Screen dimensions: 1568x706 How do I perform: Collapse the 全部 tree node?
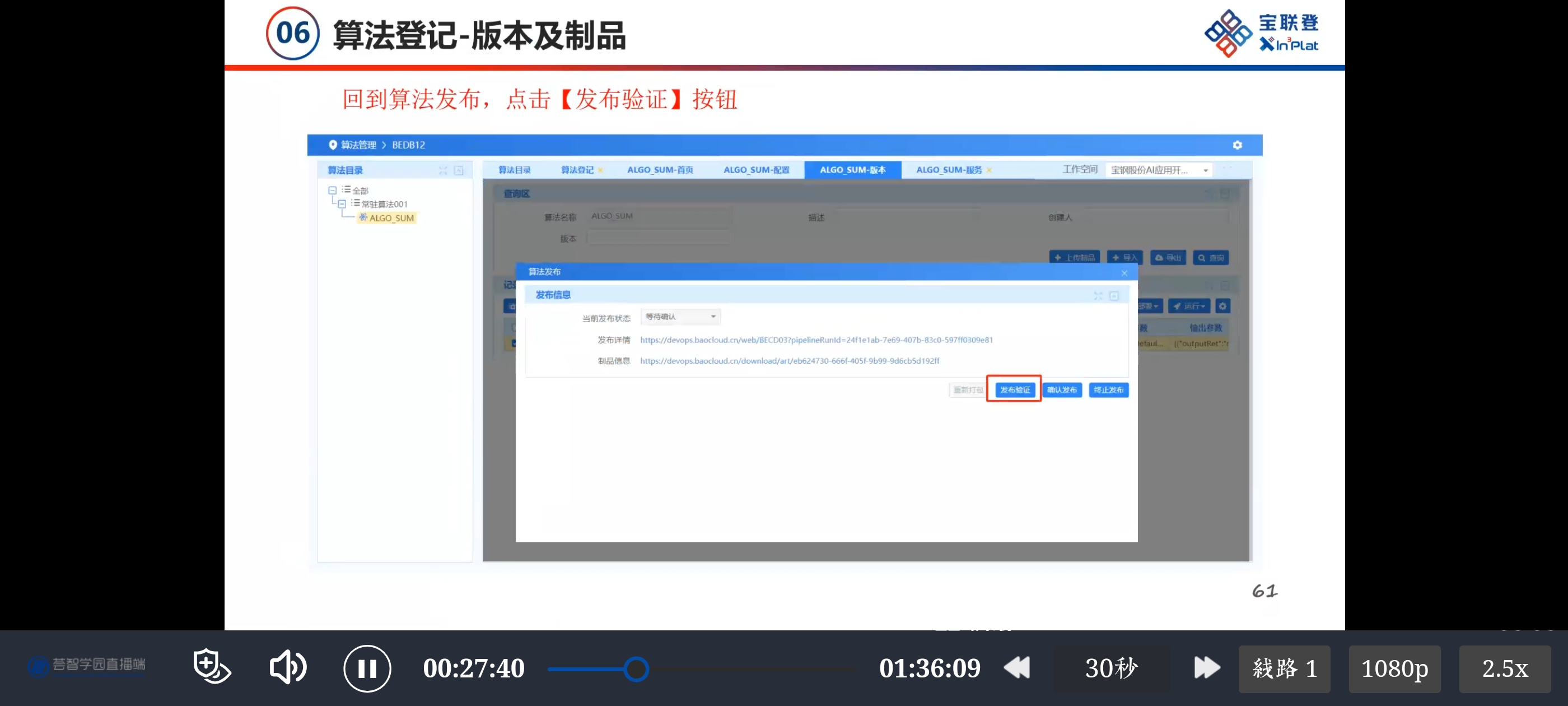point(332,191)
